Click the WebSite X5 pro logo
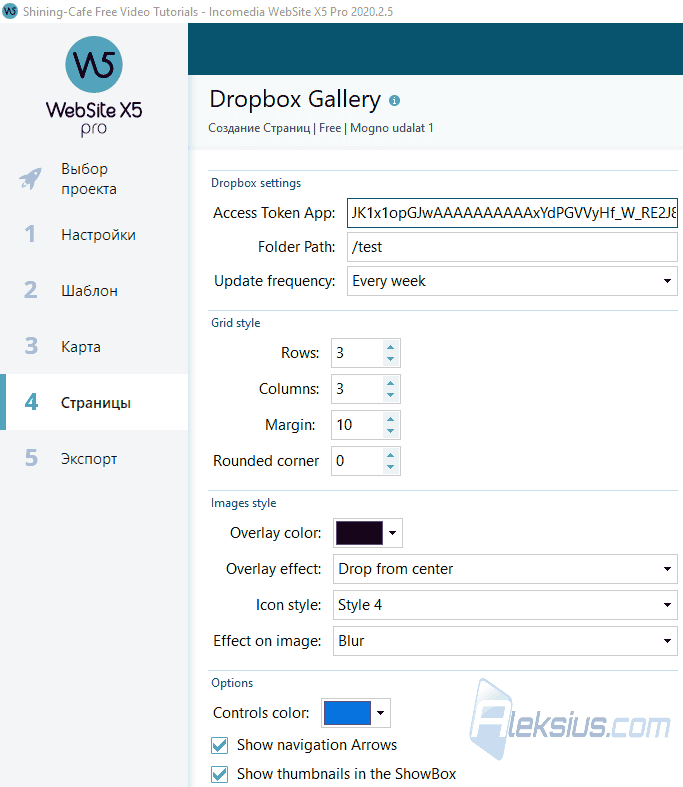Image resolution: width=683 pixels, height=787 pixels. (x=94, y=86)
